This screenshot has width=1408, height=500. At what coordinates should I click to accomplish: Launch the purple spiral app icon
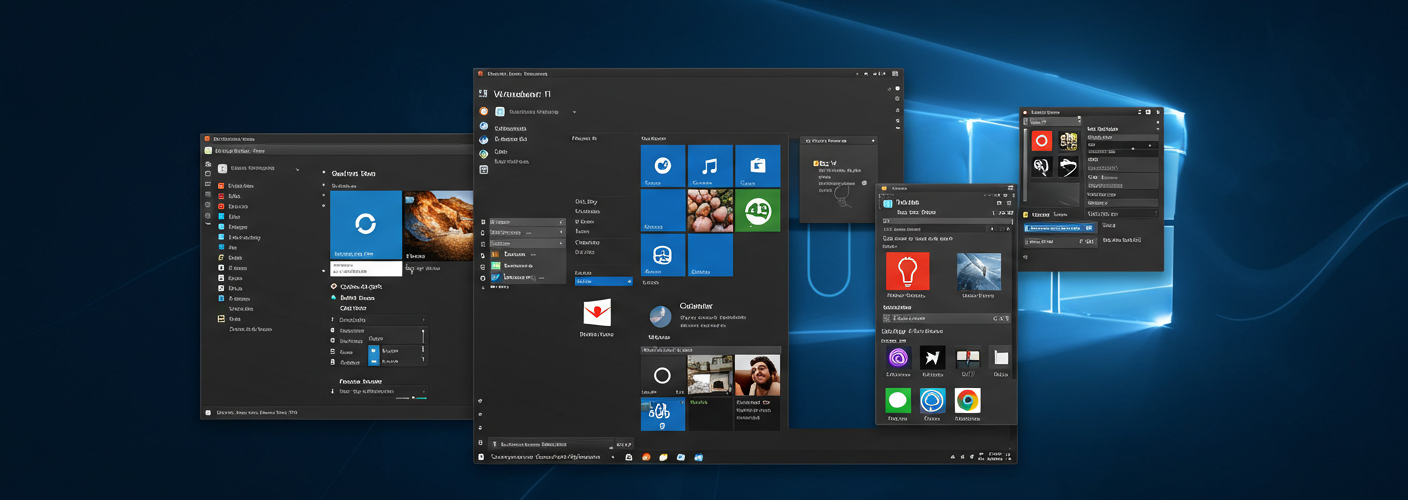click(x=898, y=357)
